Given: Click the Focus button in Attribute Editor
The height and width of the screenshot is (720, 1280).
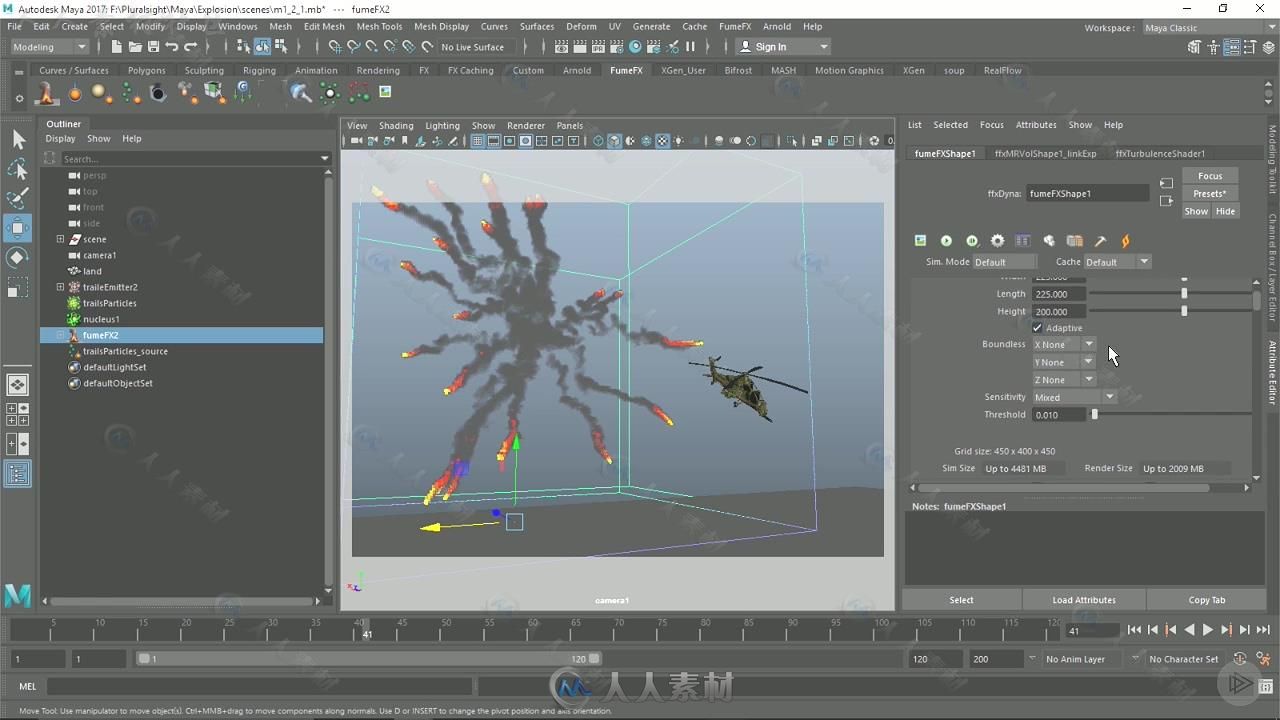Looking at the screenshot, I should (x=1210, y=176).
